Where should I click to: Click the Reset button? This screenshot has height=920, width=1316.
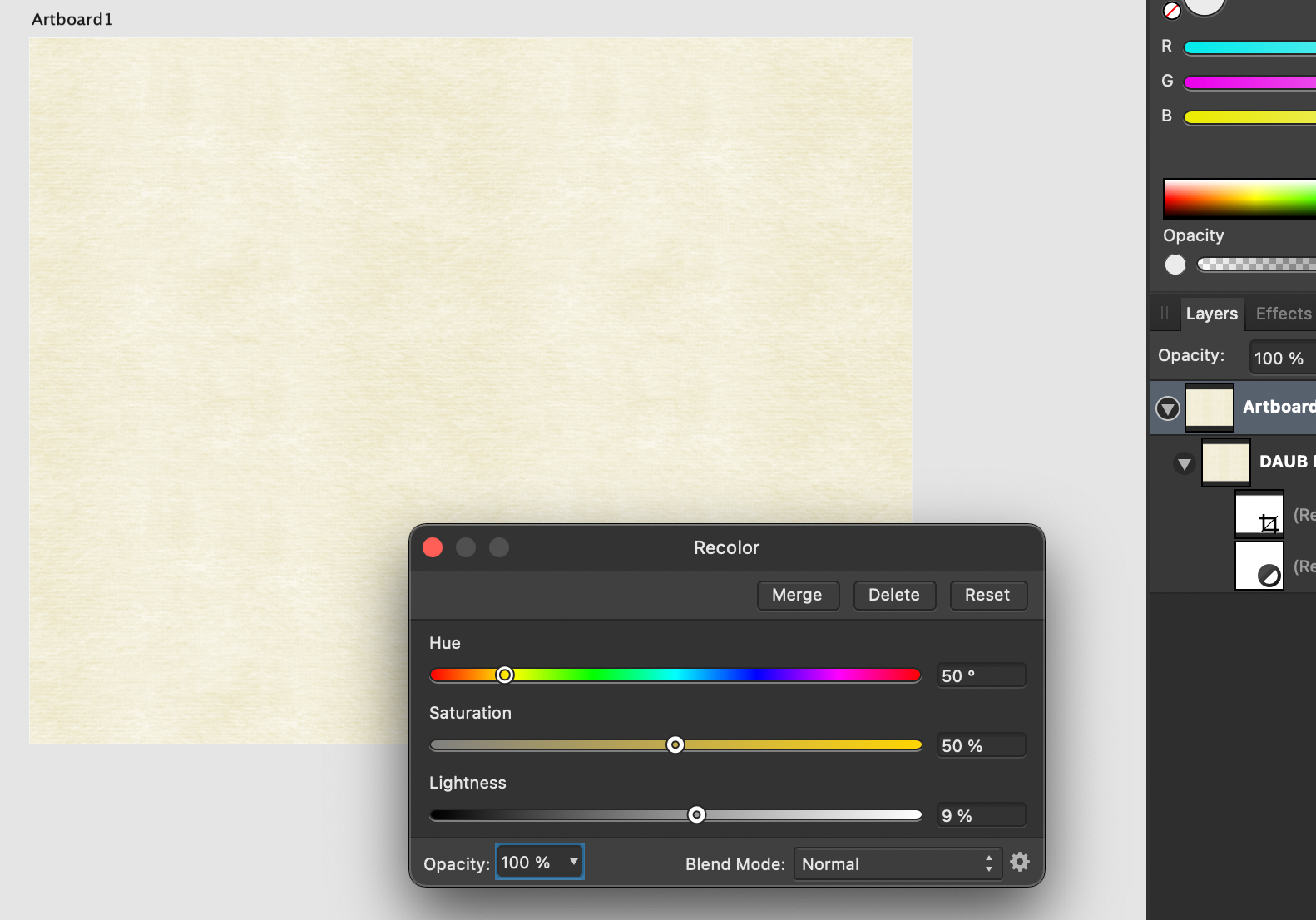pos(987,595)
